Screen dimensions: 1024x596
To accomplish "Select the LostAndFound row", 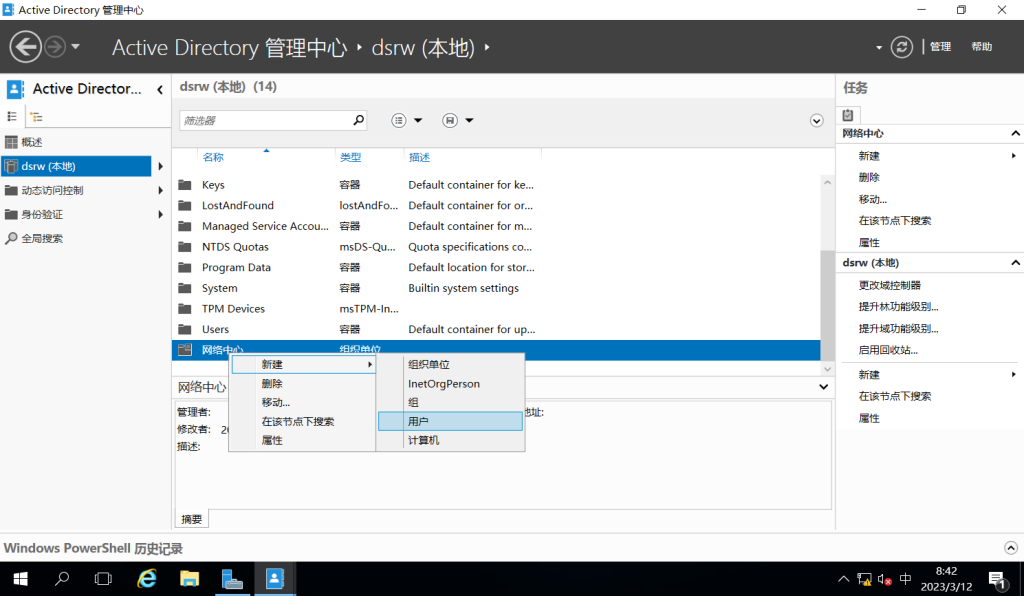I will (x=496, y=206).
